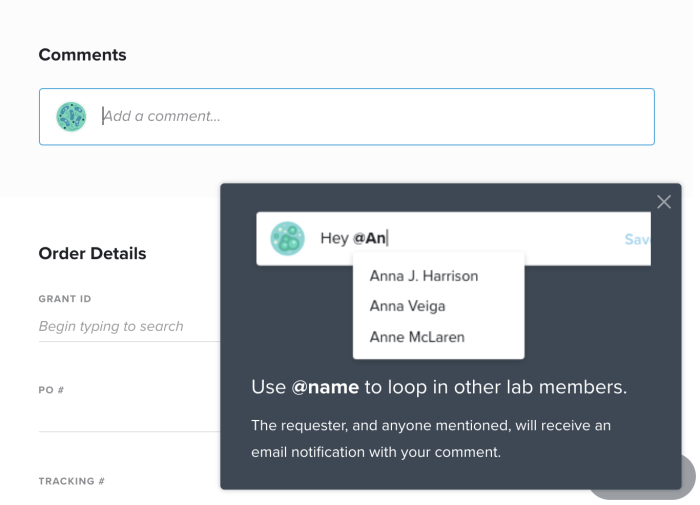This screenshot has width=700, height=505.
Task: Click the email notification description text
Action: (x=431, y=438)
